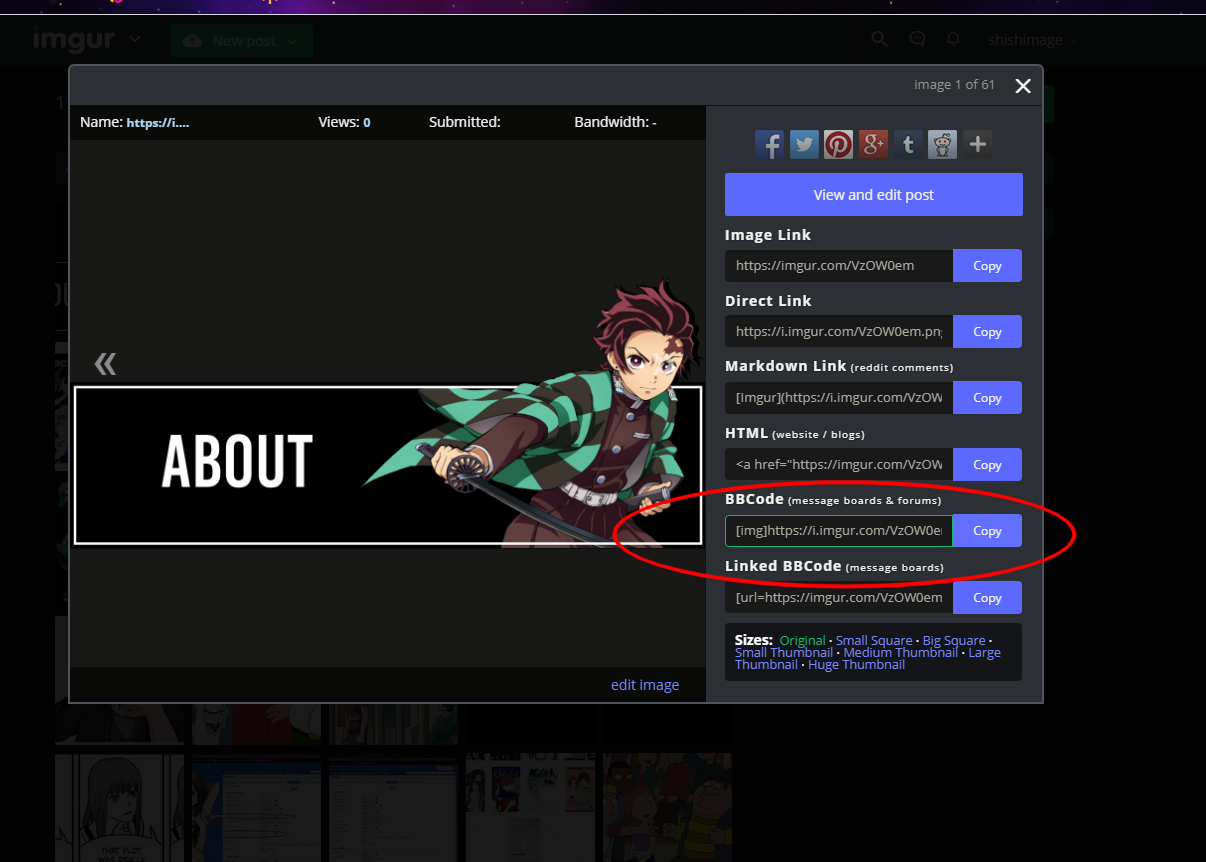The width and height of the screenshot is (1206, 862).
Task: Copy the BBCode for forums
Action: [987, 531]
